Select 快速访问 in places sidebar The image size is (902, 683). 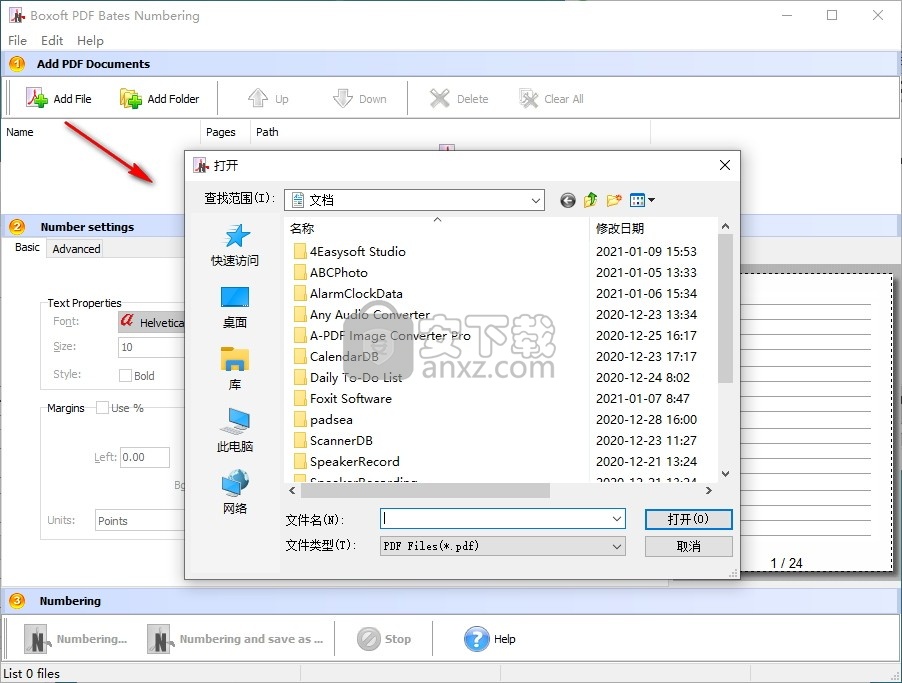(235, 246)
